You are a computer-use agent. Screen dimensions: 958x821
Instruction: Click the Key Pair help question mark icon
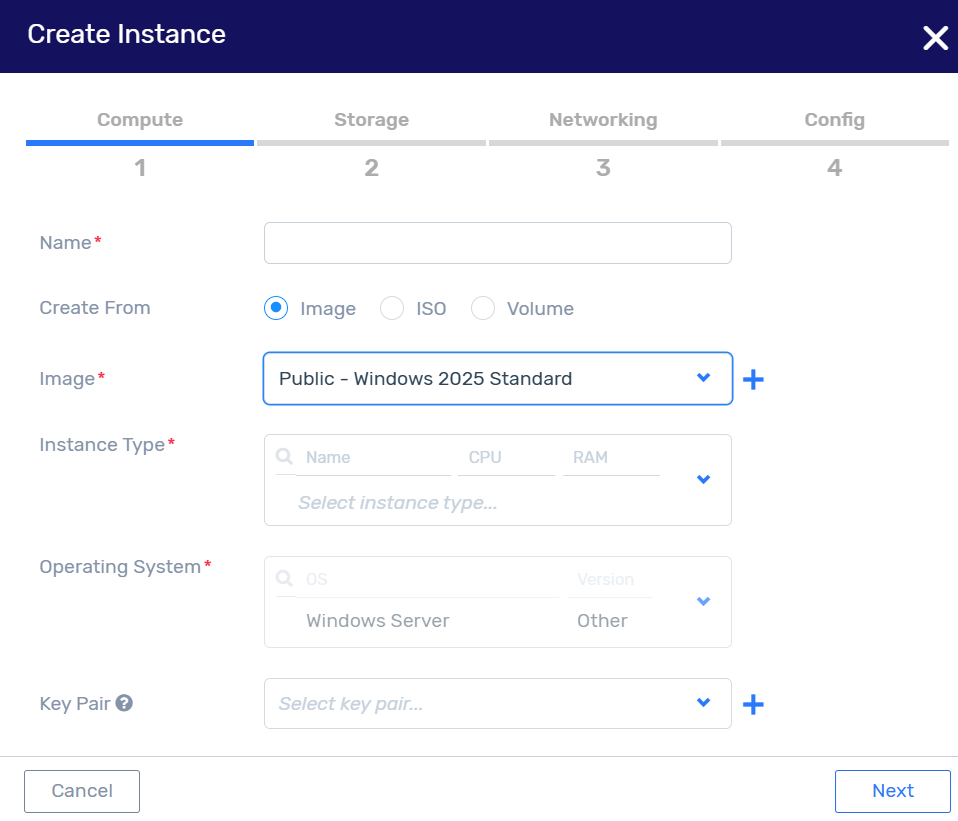[x=124, y=703]
